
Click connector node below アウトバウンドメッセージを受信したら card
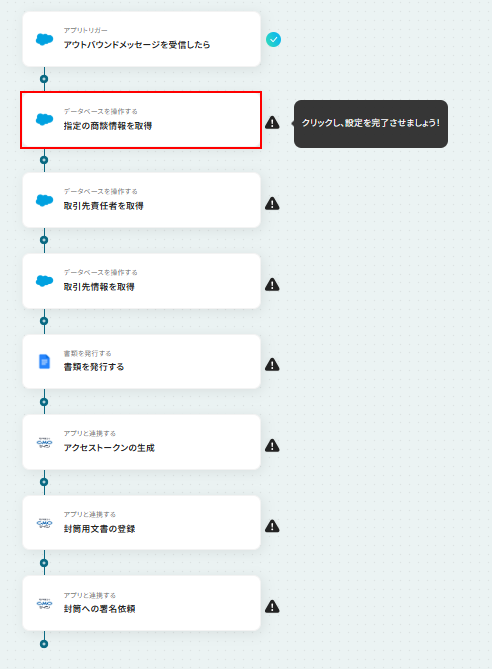(44, 79)
